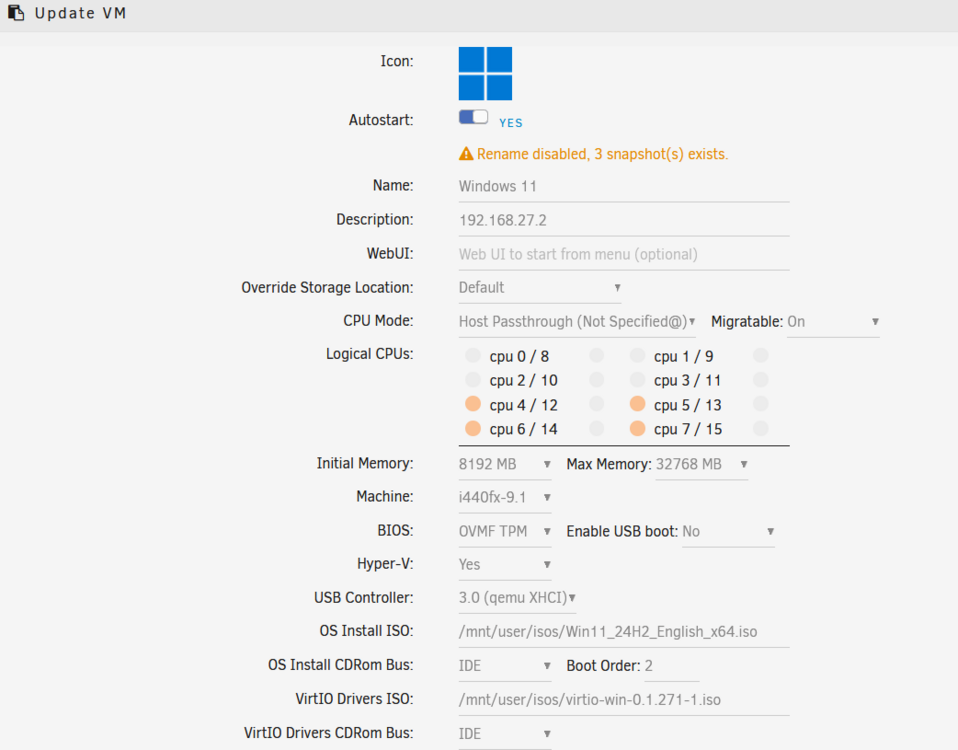Viewport: 958px width, 750px height.
Task: Toggle cpu 2 checkbox
Action: [x=473, y=380]
